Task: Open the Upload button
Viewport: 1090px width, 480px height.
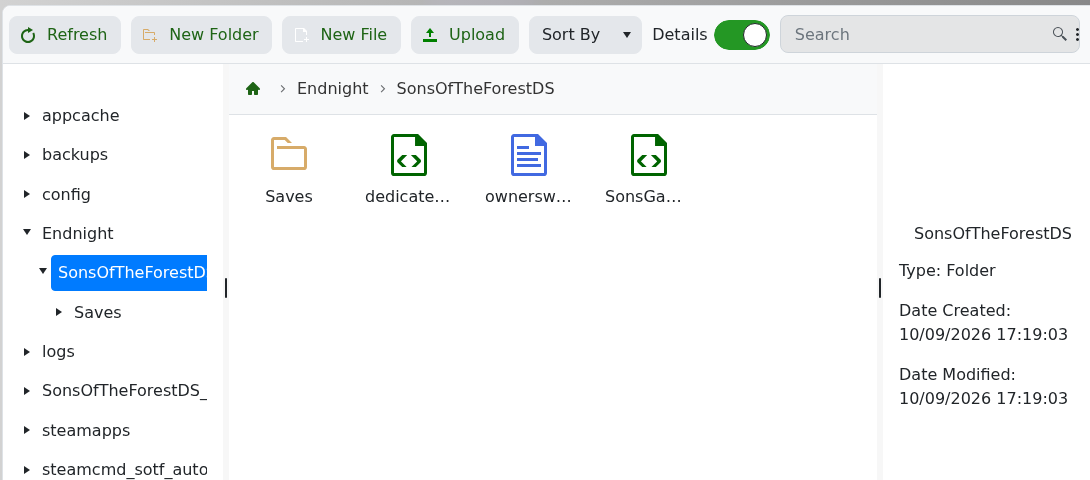Action: click(x=464, y=35)
